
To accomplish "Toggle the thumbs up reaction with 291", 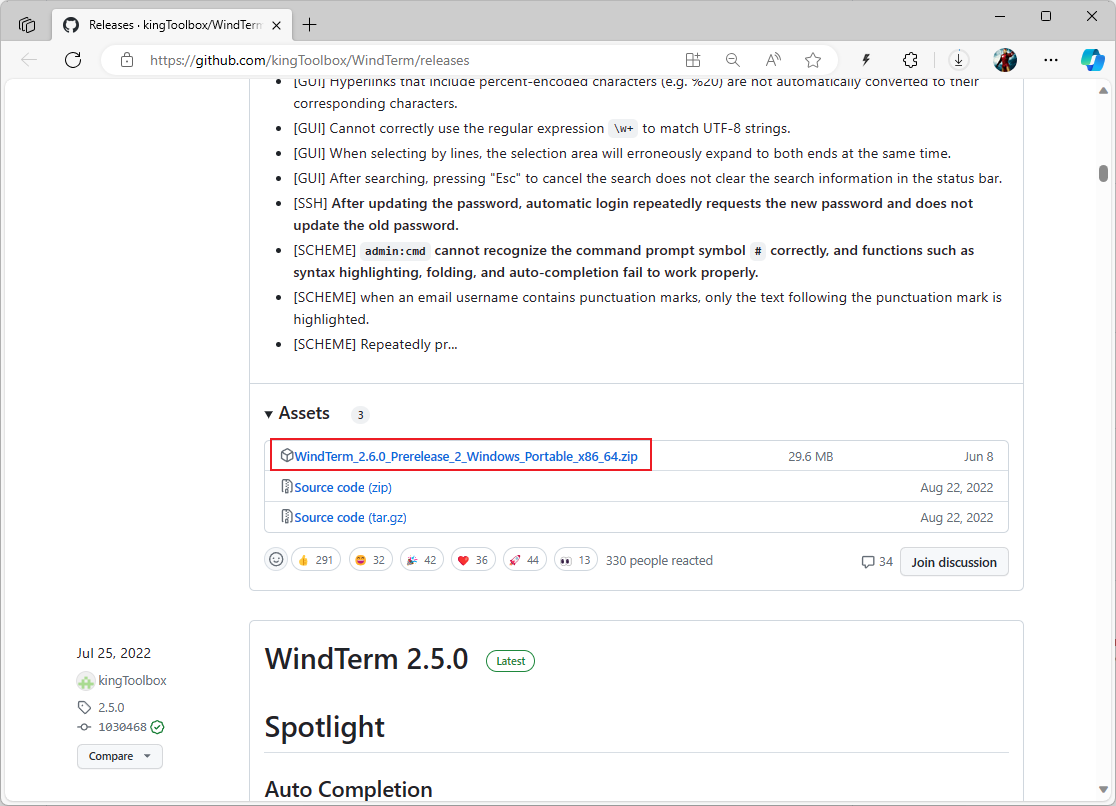I will [x=315, y=560].
